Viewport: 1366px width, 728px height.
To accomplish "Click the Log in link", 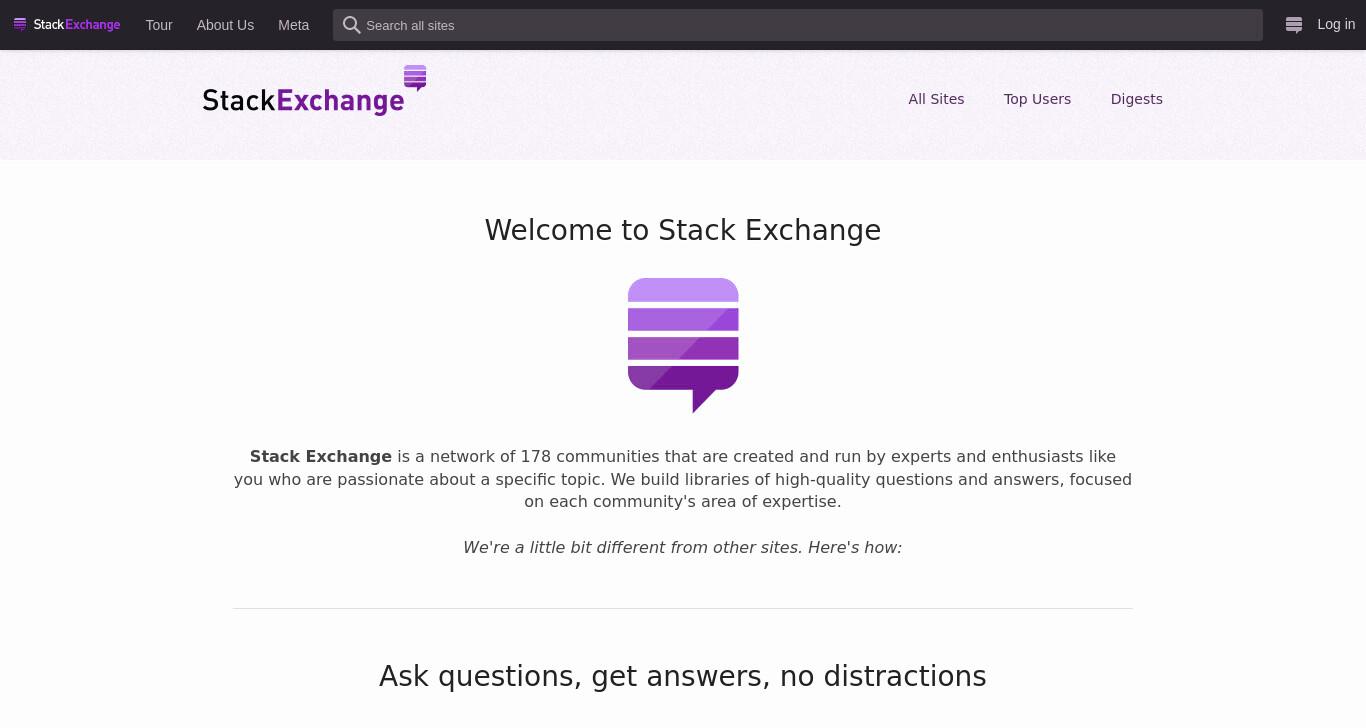I will coord(1336,24).
